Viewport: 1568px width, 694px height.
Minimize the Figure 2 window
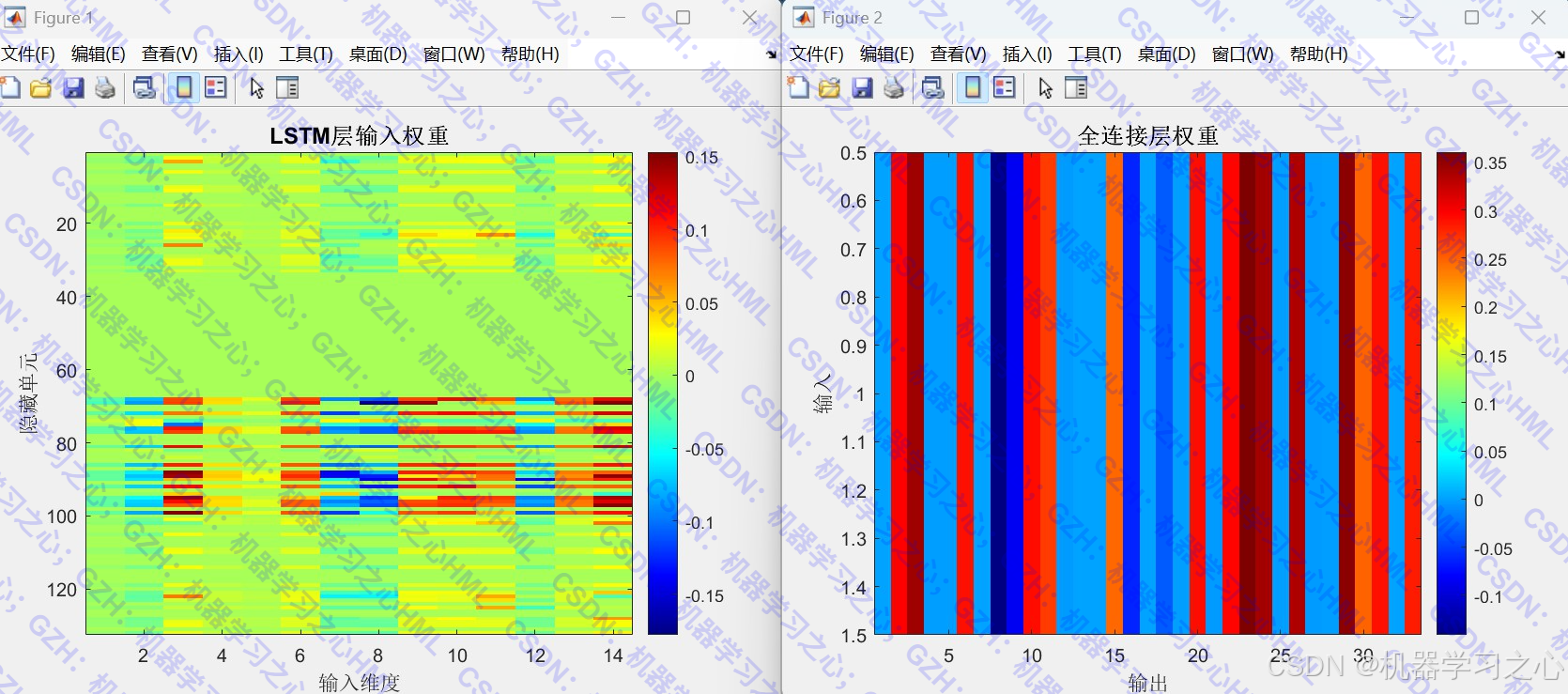click(x=1407, y=18)
